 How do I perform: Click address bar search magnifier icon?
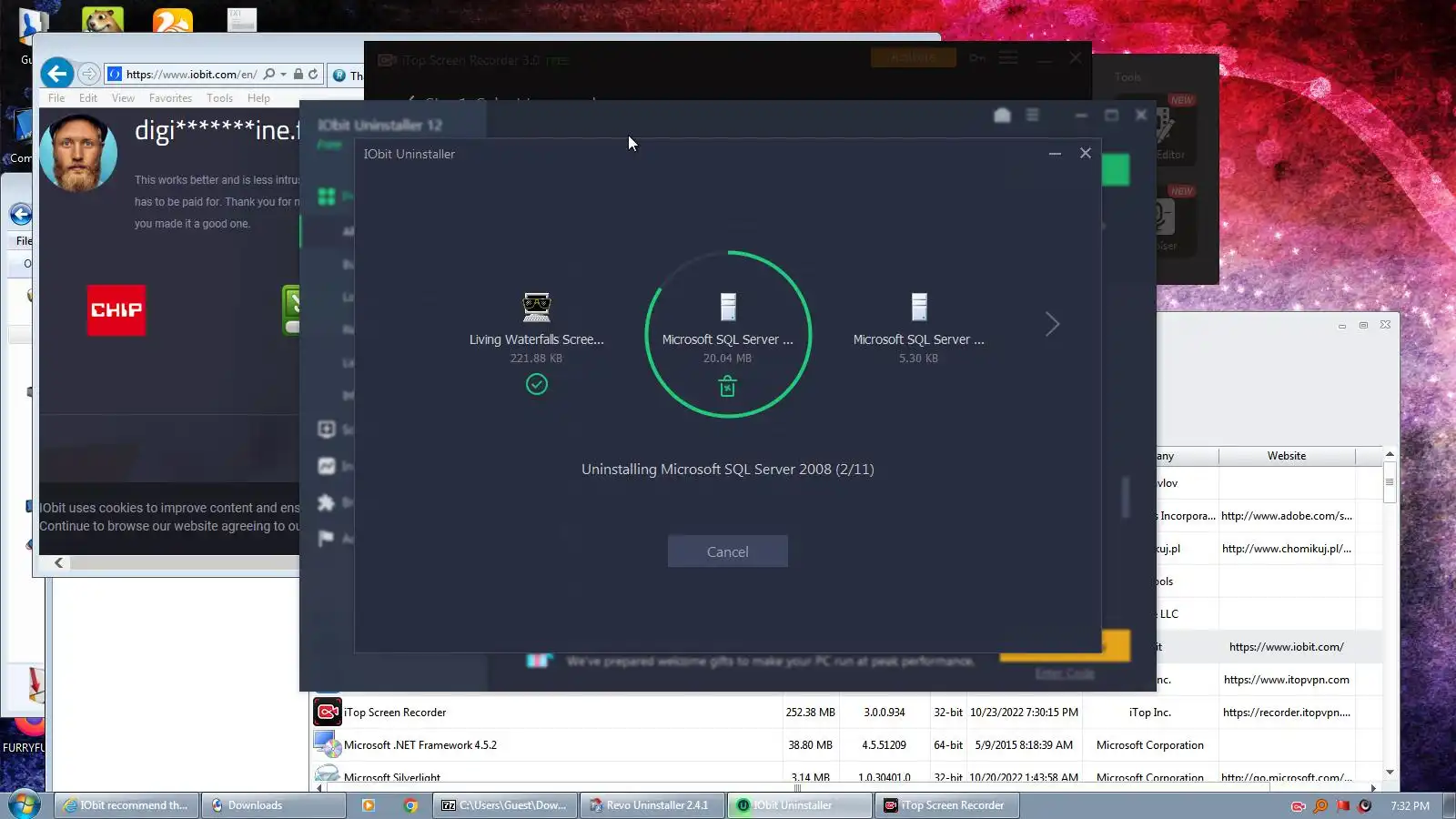tap(268, 74)
